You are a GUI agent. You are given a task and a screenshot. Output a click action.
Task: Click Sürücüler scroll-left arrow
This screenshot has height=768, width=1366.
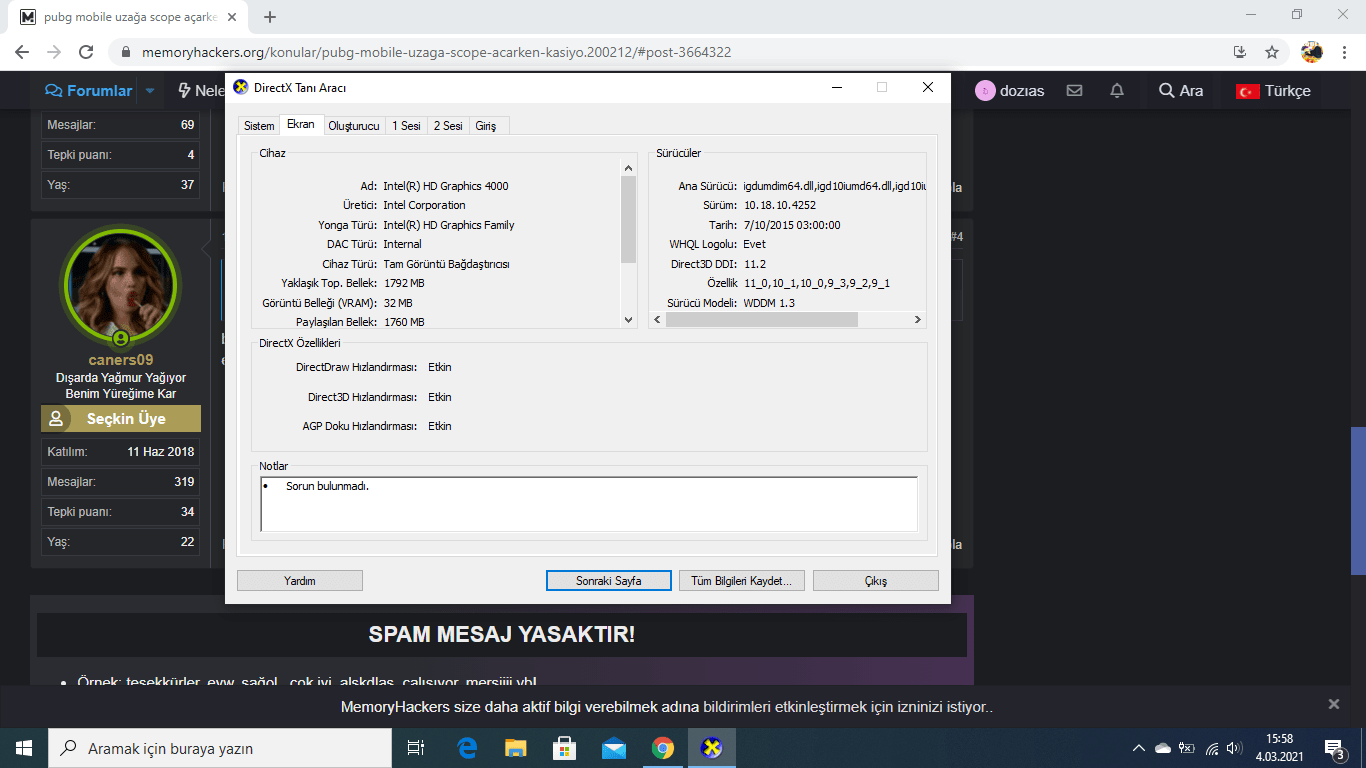tap(657, 319)
